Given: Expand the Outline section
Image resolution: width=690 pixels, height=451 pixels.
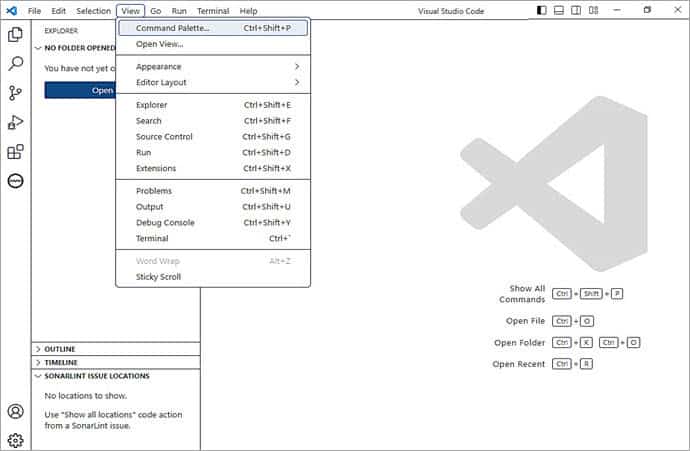Looking at the screenshot, I should [59, 349].
